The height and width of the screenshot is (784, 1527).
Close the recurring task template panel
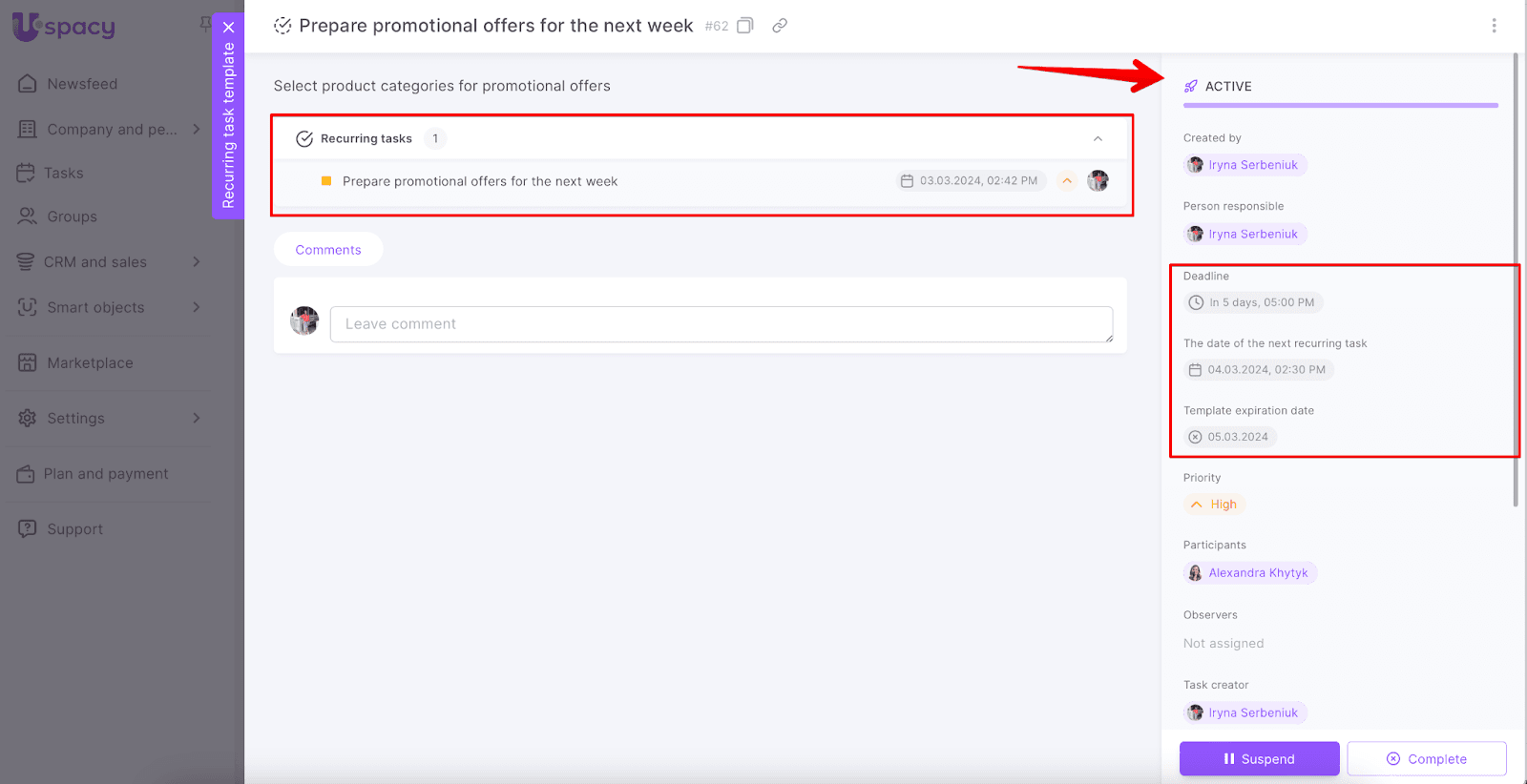tap(228, 28)
